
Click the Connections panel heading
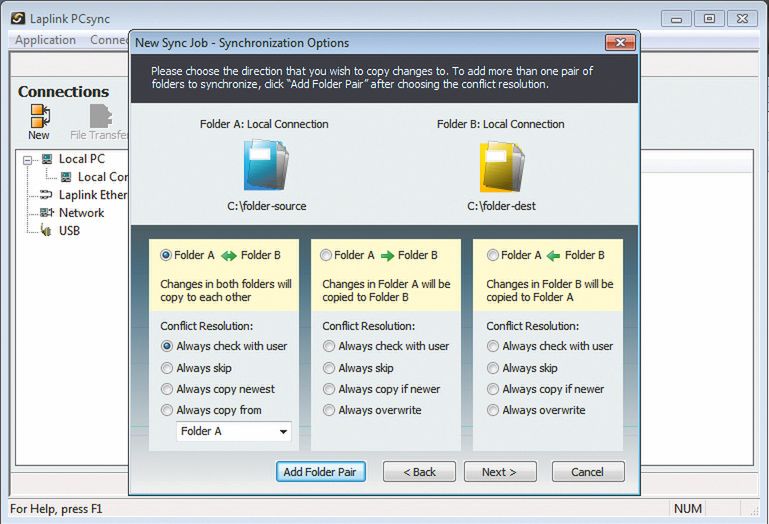tap(63, 92)
